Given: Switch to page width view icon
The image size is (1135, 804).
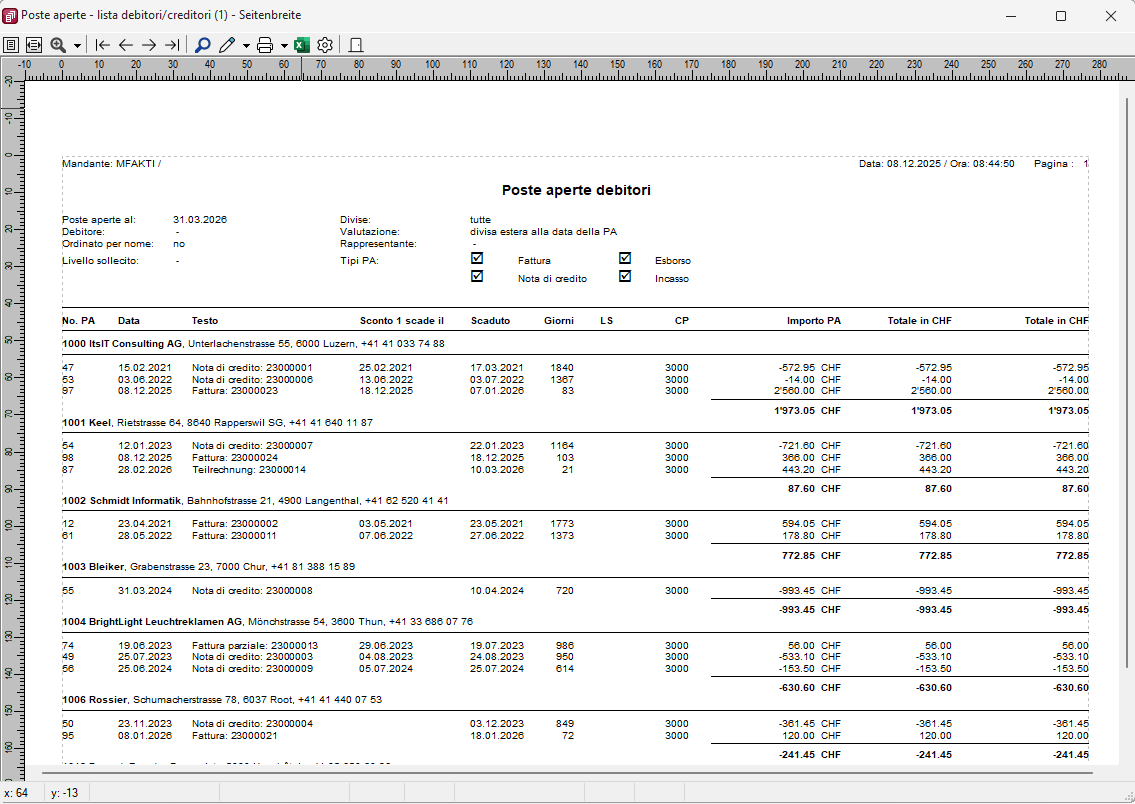Looking at the screenshot, I should click(33, 45).
